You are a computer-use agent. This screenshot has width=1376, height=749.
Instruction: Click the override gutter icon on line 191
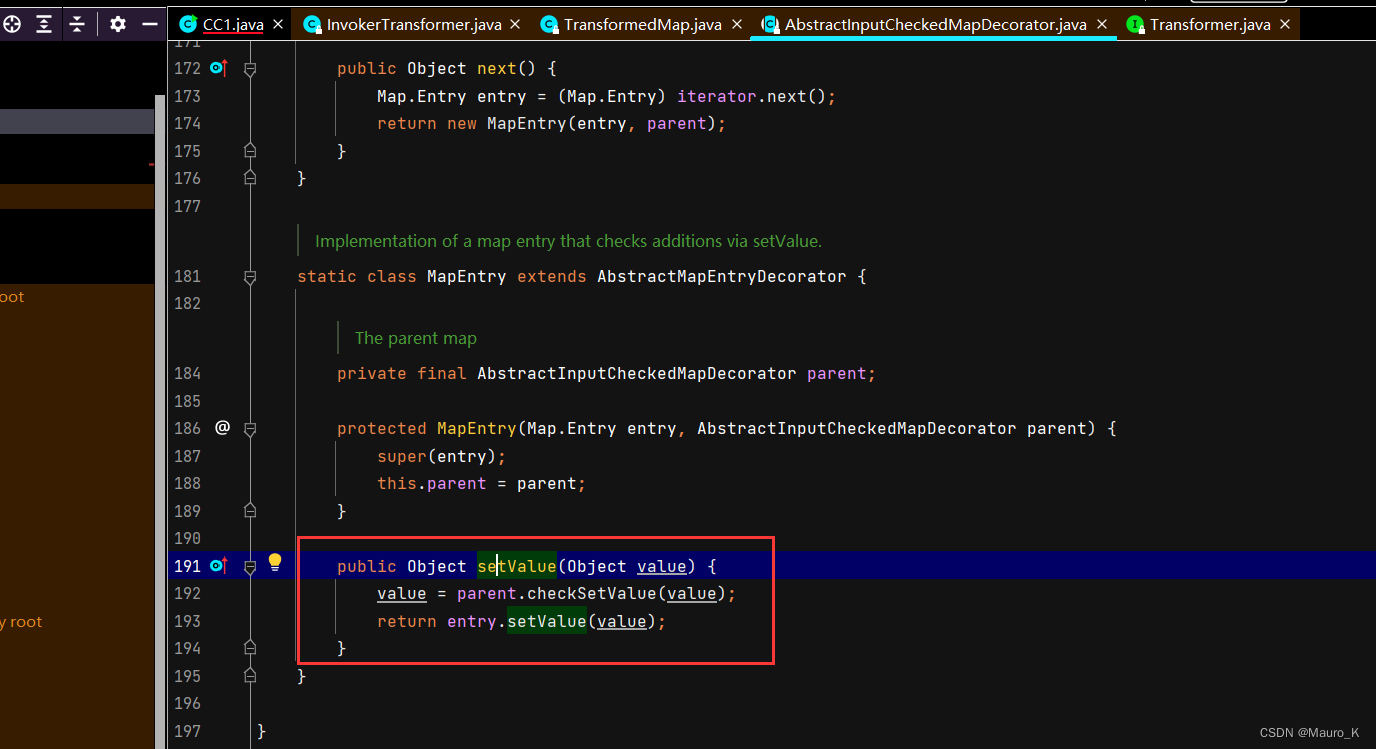(219, 566)
